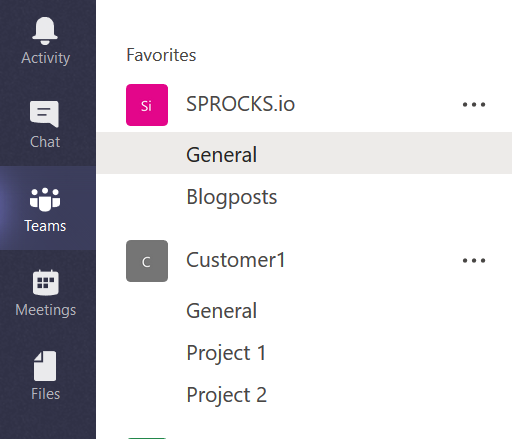Screen dimensions: 512x439
Task: Open more options for Customer1 team
Action: click(x=474, y=261)
